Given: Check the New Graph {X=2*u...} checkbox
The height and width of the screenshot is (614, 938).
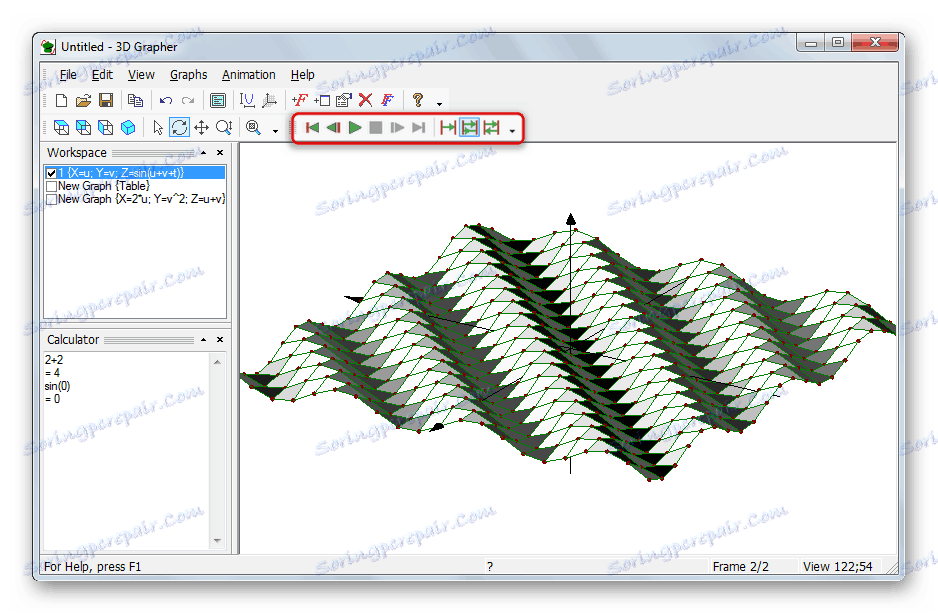Looking at the screenshot, I should tap(51, 199).
